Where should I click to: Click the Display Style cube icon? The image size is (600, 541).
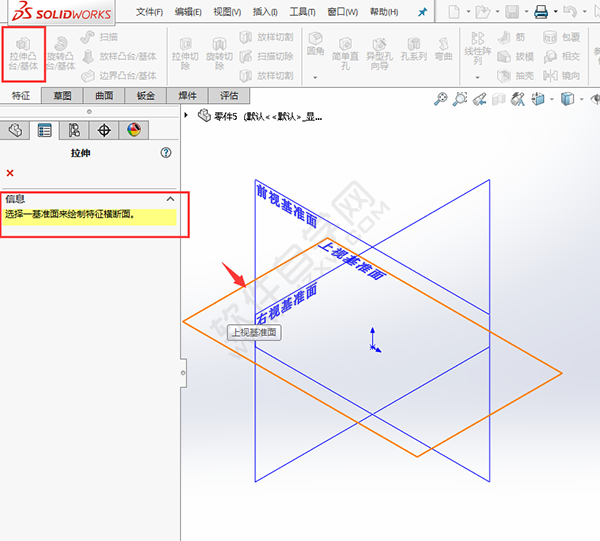(x=567, y=99)
